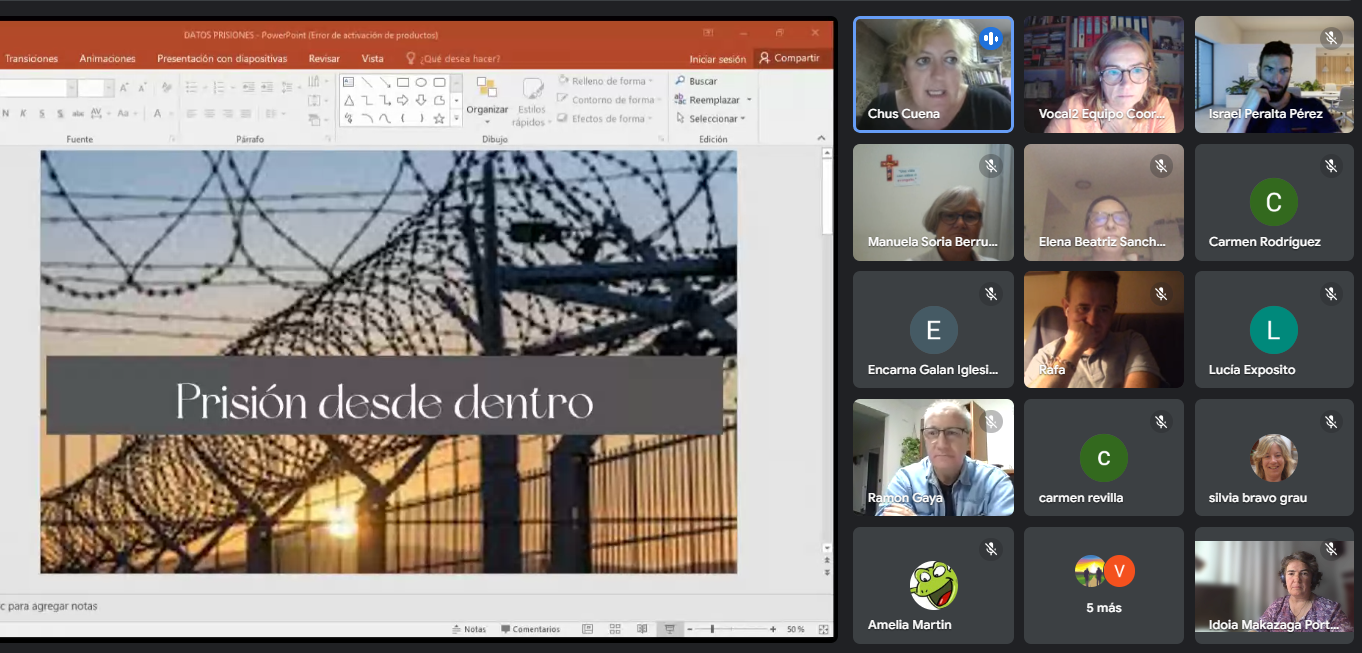
Task: Switch to the Revisar tab
Action: 324,58
